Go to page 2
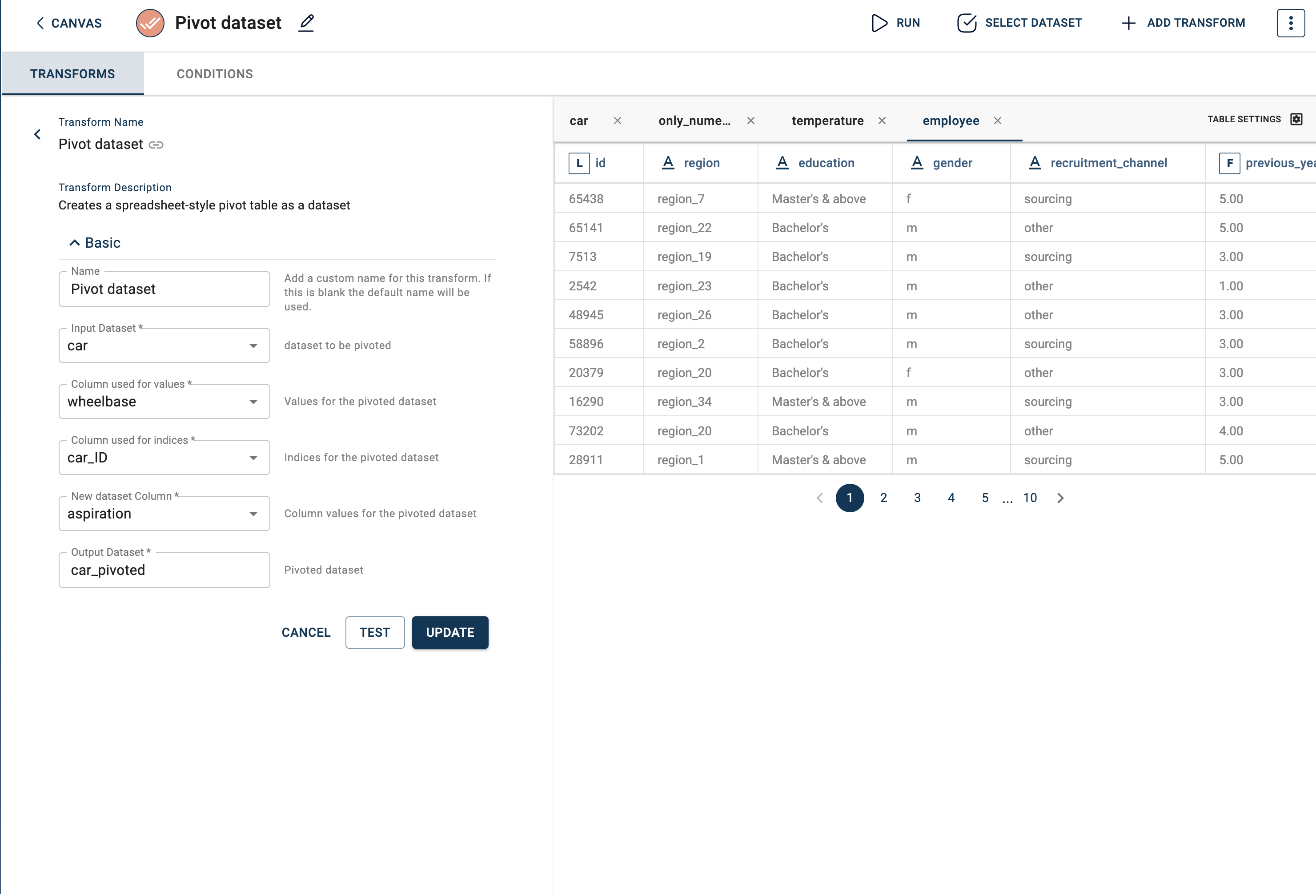 click(x=883, y=498)
